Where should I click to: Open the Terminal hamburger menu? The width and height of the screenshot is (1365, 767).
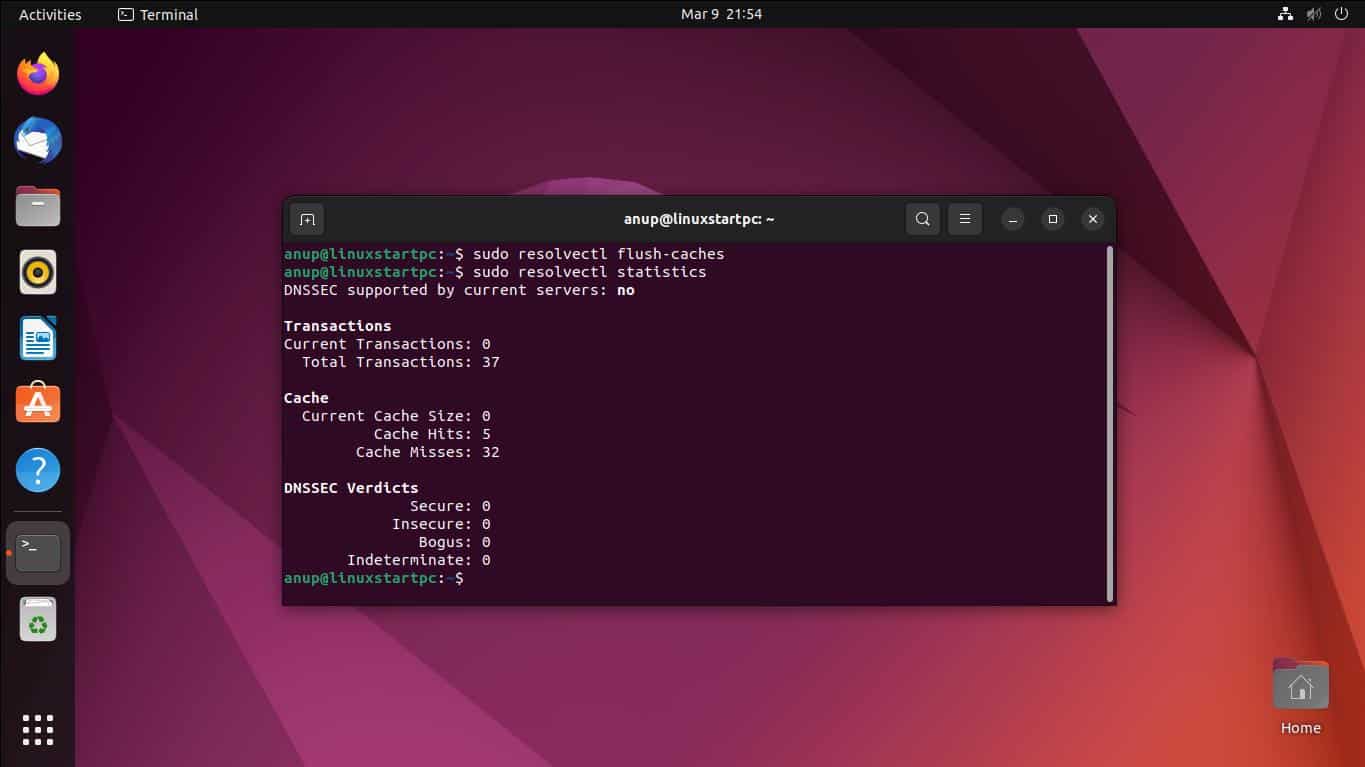pyautogui.click(x=965, y=219)
